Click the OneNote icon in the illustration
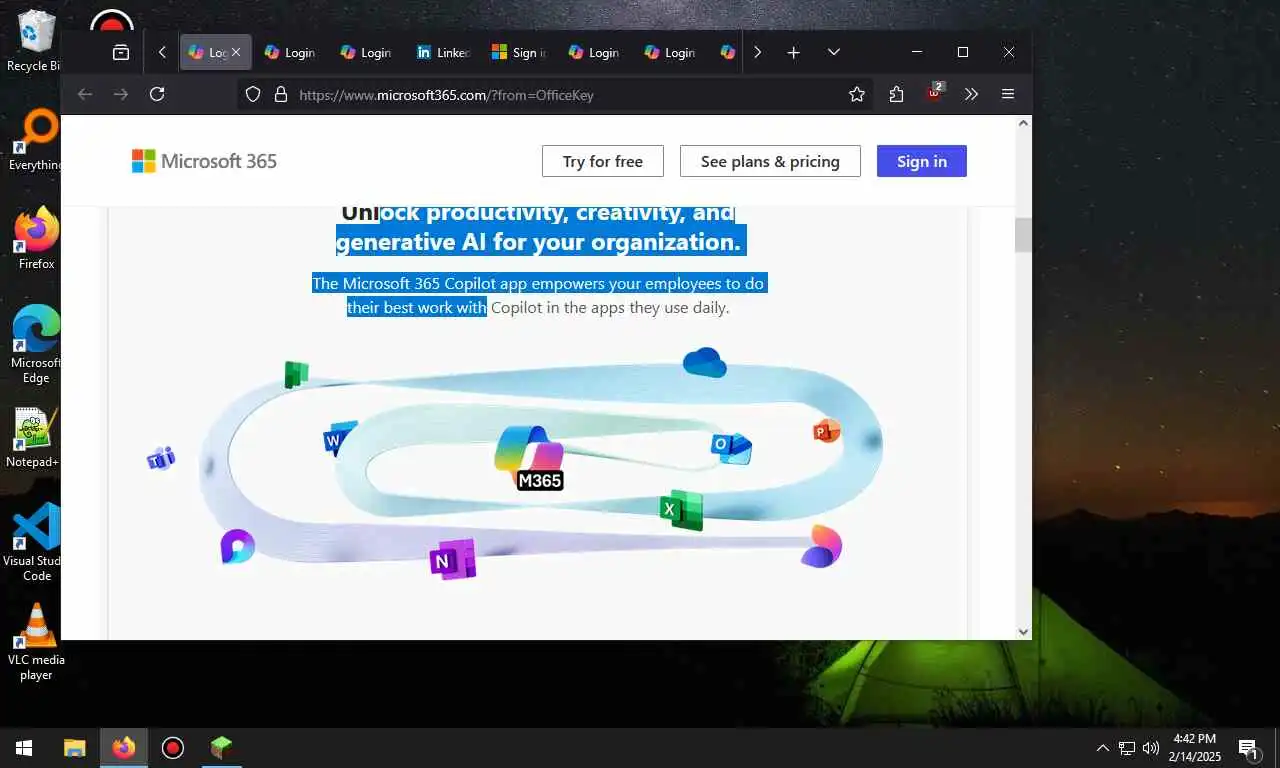The height and width of the screenshot is (768, 1280). tap(452, 559)
